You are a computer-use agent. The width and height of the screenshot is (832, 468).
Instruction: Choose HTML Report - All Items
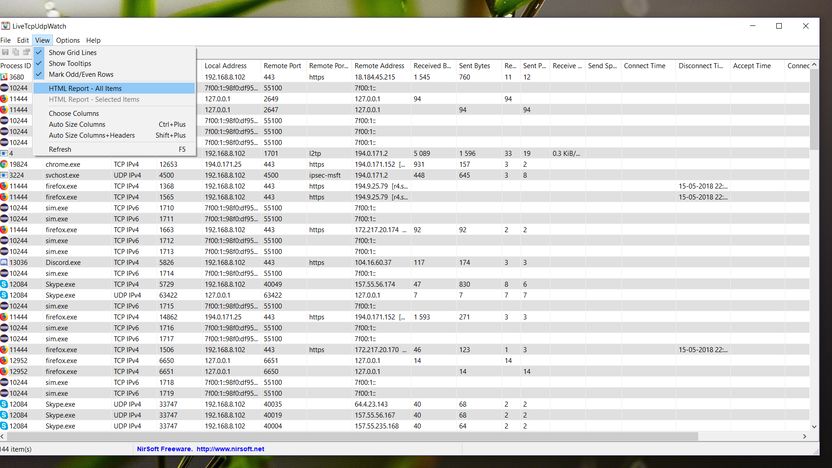click(x=114, y=89)
